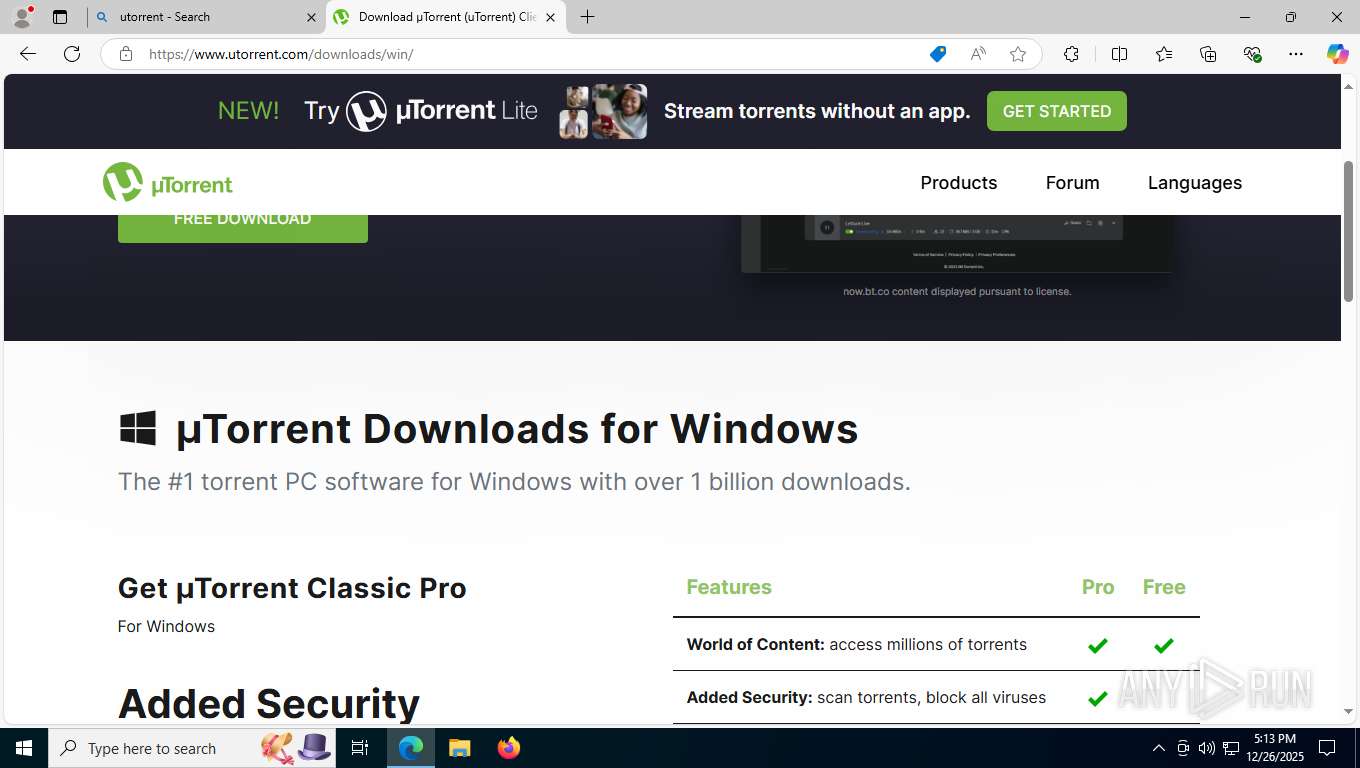
Task: Click the 'World of Content' feature row
Action: point(936,645)
